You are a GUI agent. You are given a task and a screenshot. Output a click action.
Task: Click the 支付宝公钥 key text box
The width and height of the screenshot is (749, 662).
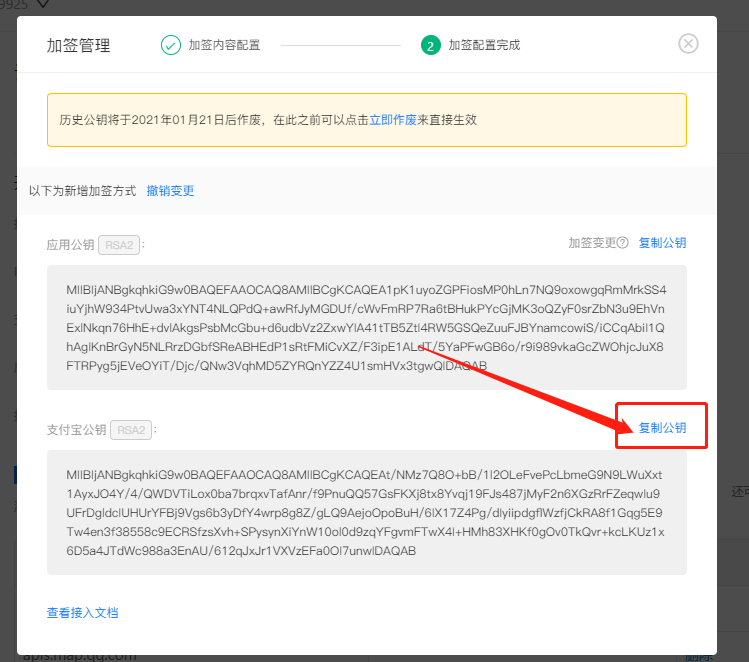367,513
